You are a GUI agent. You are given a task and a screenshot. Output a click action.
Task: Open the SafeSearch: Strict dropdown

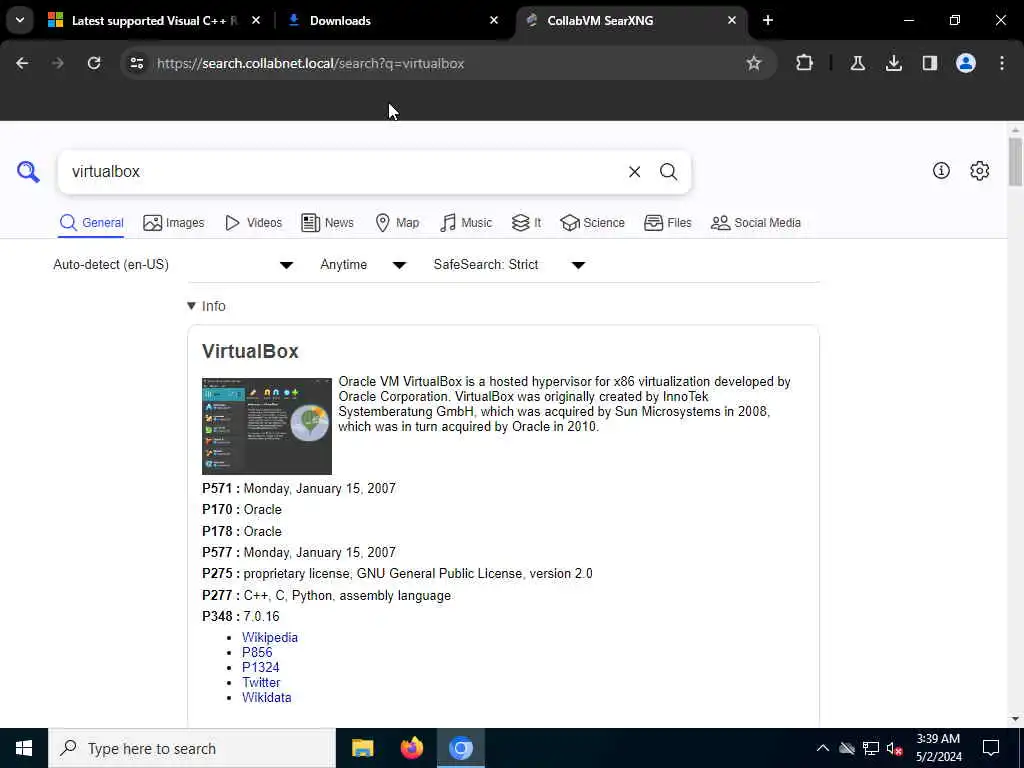[509, 264]
